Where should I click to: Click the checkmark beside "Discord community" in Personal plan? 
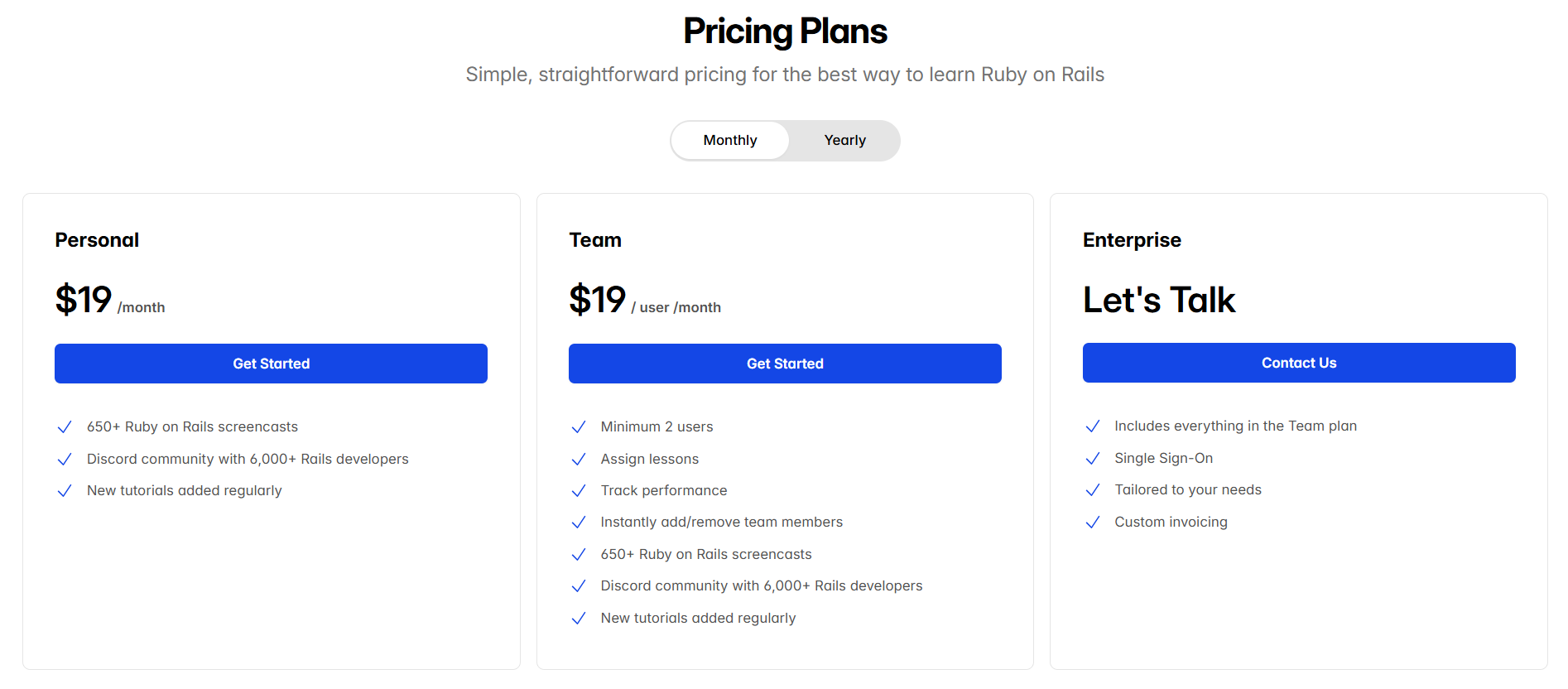tap(65, 459)
